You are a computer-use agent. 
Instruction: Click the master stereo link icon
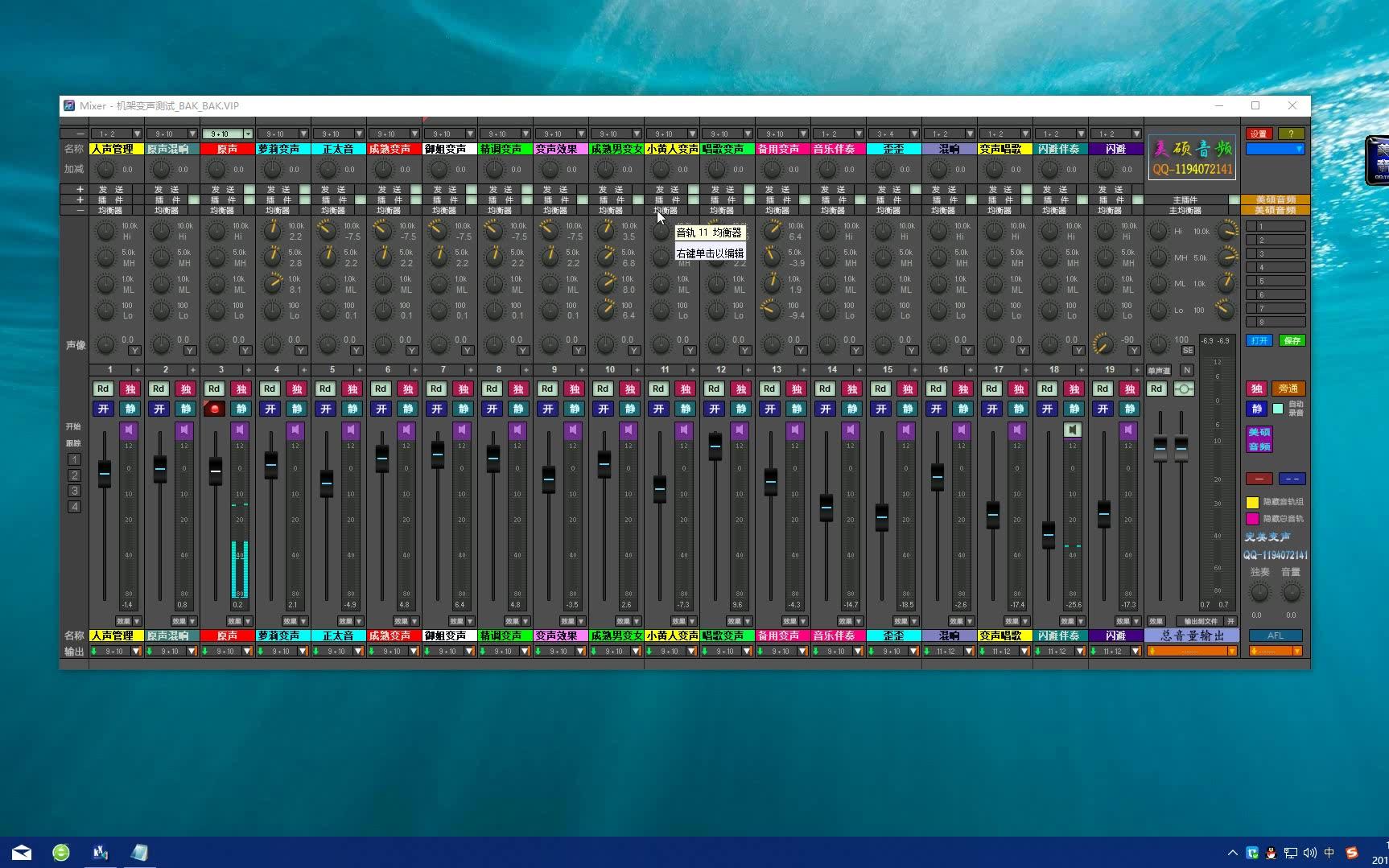pos(1184,389)
